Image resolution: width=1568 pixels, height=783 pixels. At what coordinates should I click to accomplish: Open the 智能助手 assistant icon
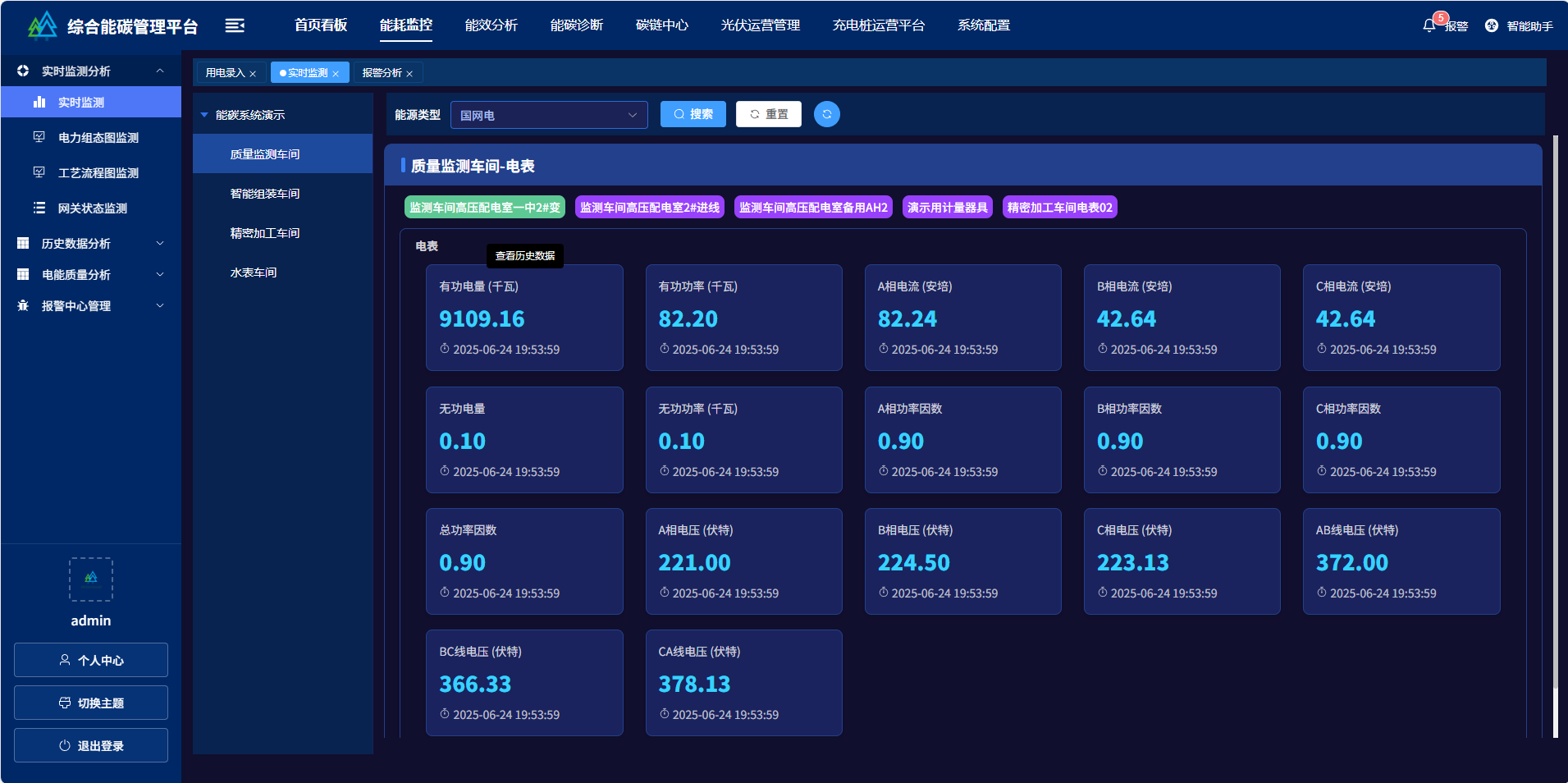(1491, 24)
